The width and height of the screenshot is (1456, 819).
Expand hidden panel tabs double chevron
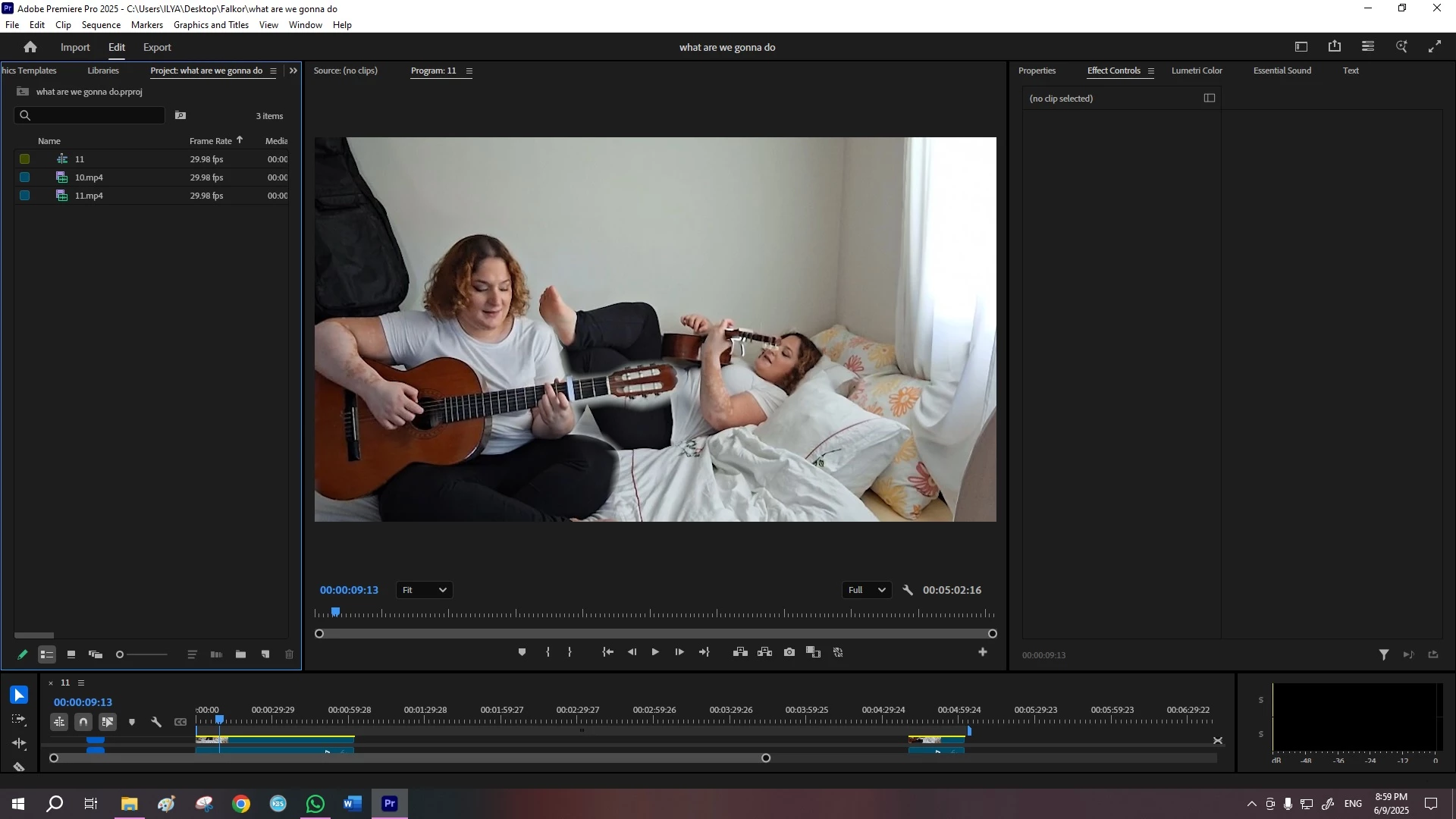(x=293, y=71)
